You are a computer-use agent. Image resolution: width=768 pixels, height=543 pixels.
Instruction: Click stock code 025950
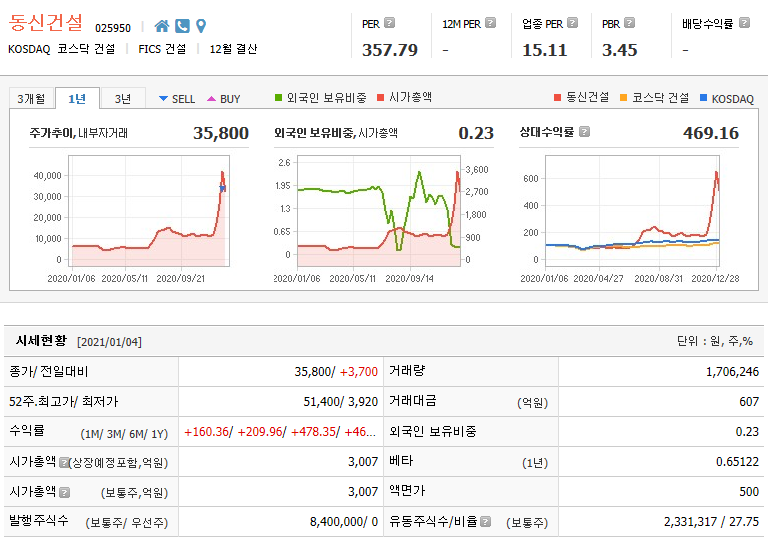click(x=113, y=28)
